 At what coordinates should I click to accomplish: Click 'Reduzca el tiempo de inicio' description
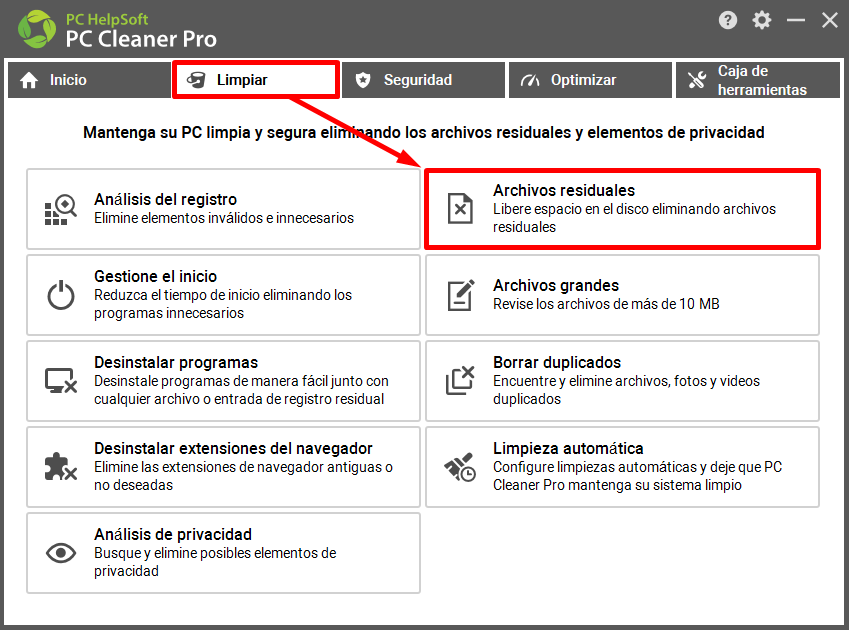[x=223, y=304]
